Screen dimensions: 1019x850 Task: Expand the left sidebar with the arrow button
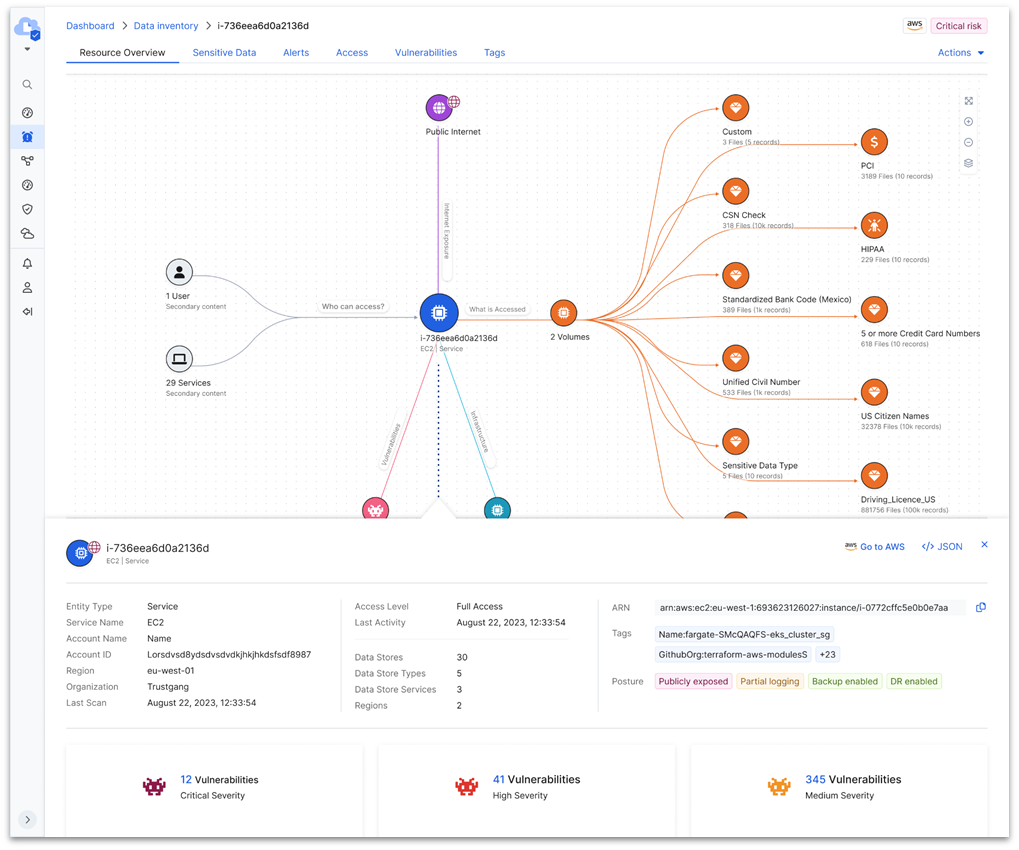27,819
